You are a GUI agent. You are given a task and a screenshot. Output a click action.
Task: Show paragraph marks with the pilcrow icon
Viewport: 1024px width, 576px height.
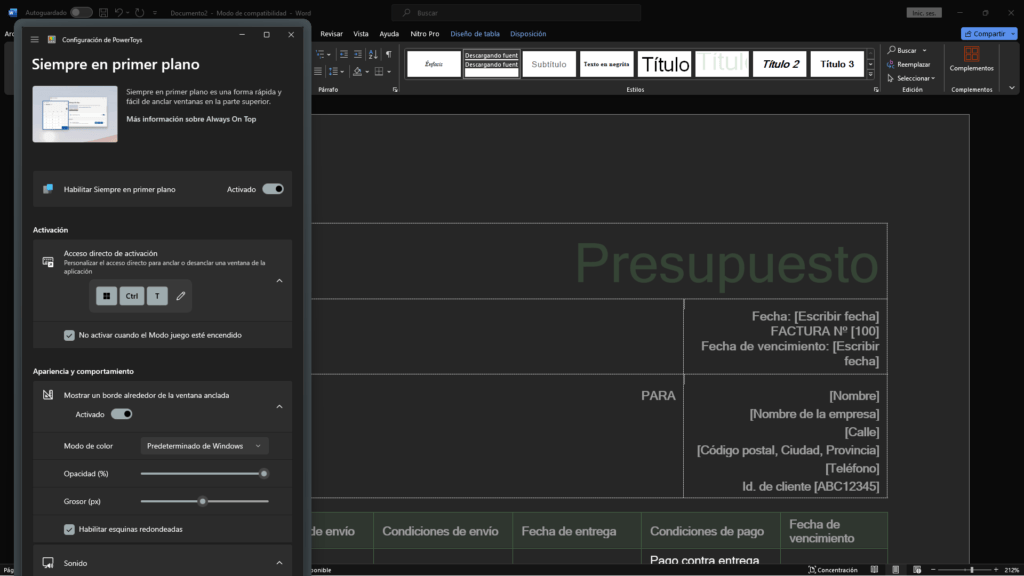point(389,54)
